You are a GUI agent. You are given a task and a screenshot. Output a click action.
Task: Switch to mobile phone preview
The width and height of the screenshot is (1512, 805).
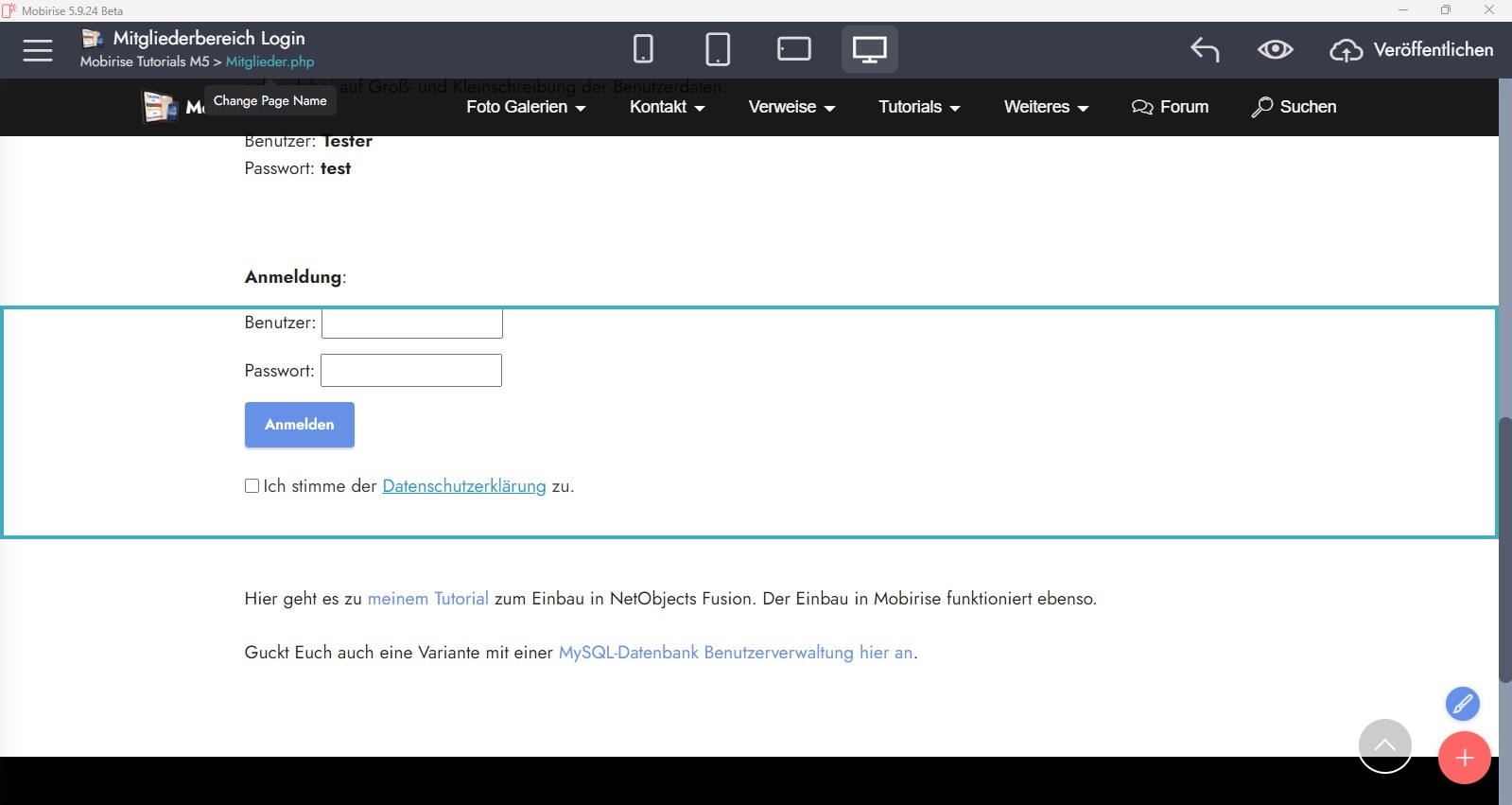(643, 49)
